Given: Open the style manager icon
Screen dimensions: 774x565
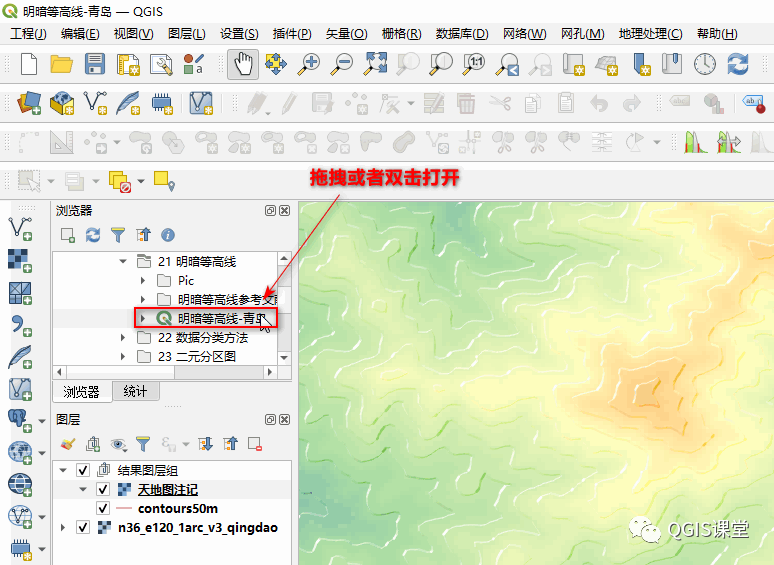Looking at the screenshot, I should point(194,65).
